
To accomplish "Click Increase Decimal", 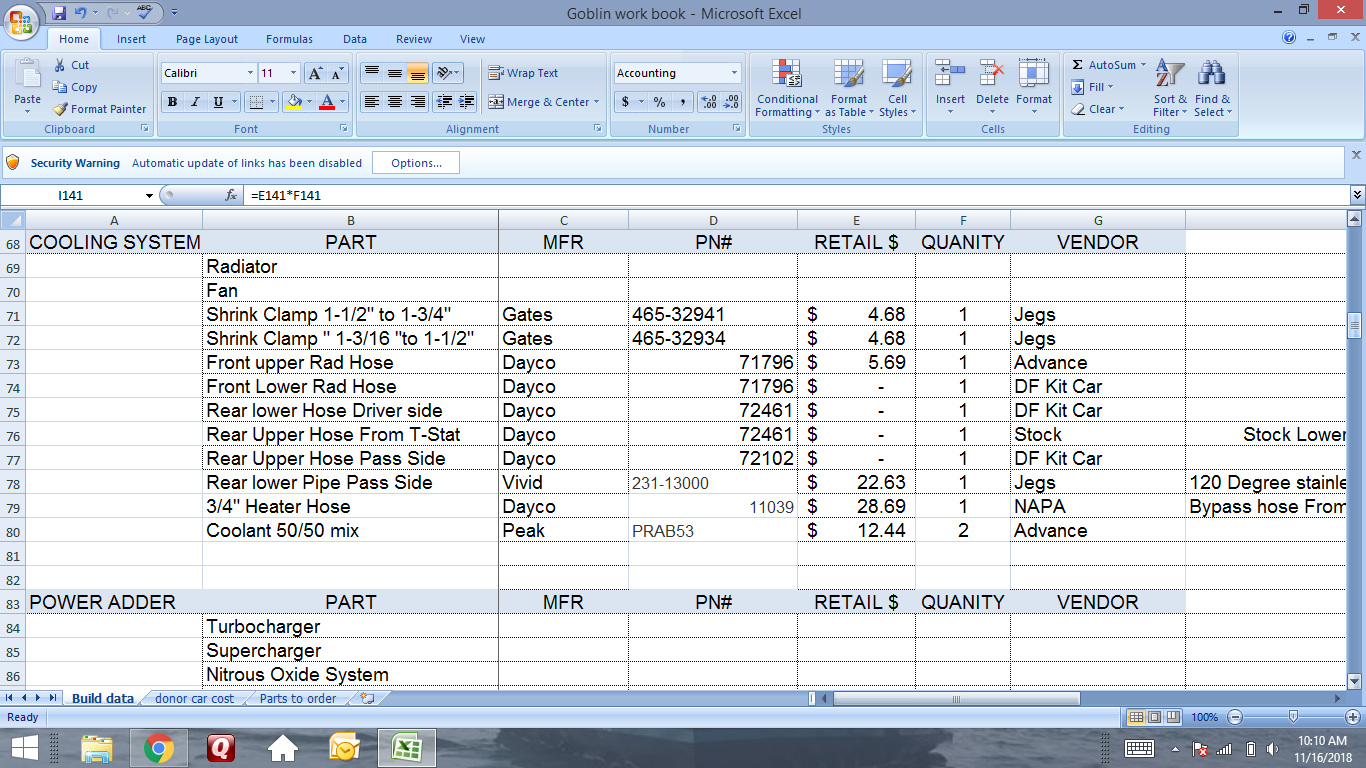I will [x=708, y=102].
